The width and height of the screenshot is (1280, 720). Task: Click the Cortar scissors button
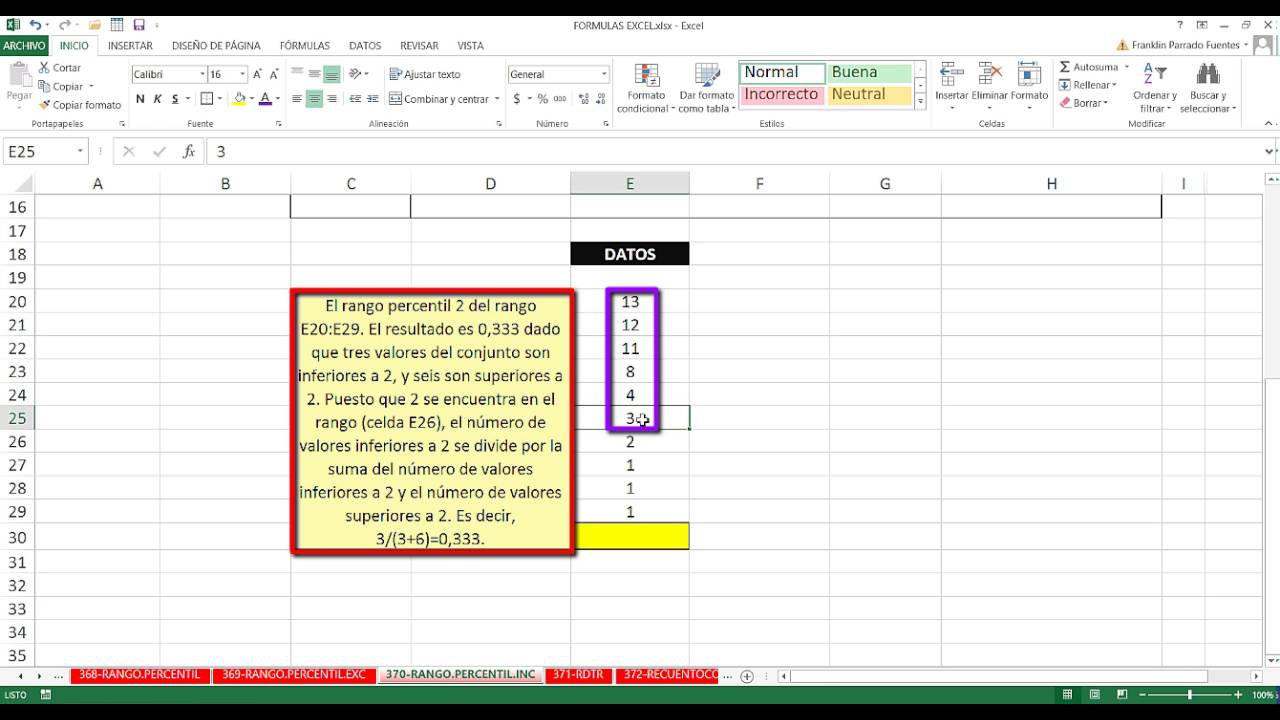tap(60, 68)
